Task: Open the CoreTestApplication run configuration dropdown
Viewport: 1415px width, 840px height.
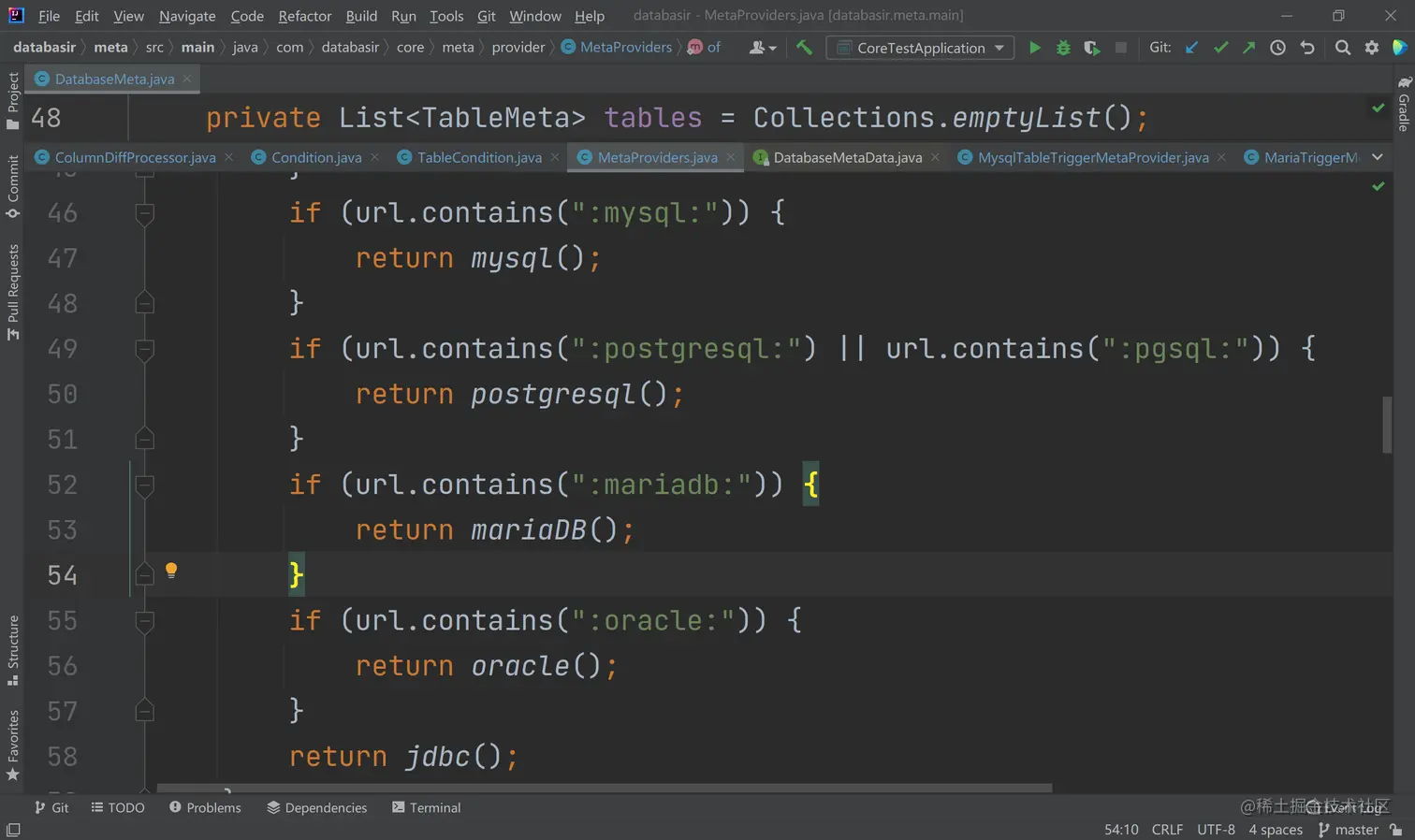Action: click(920, 48)
